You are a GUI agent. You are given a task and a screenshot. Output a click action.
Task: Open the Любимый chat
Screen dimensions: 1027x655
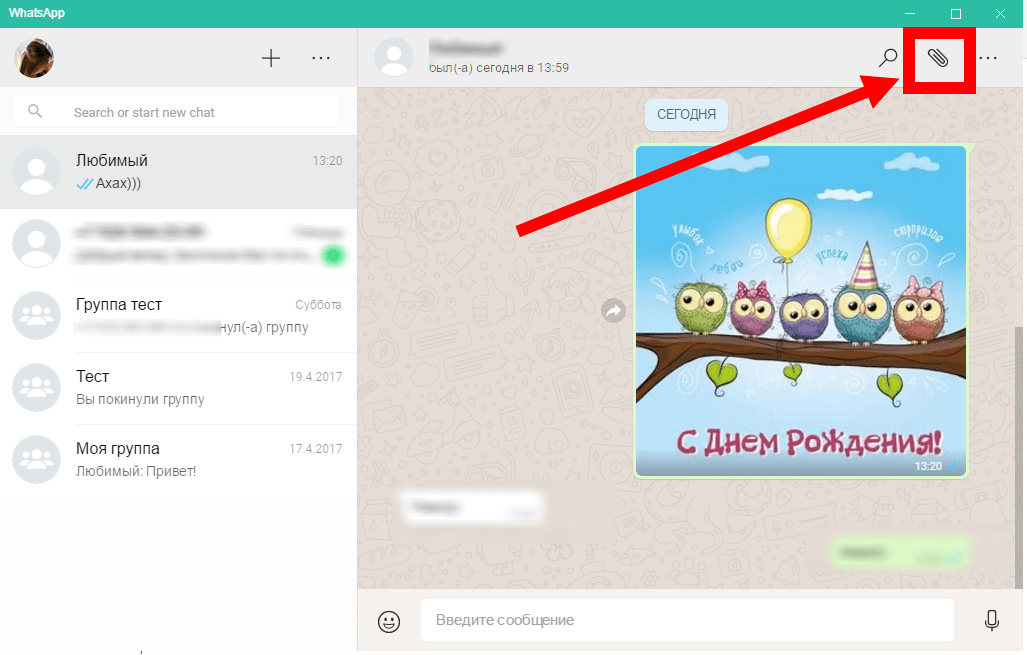pos(178,172)
